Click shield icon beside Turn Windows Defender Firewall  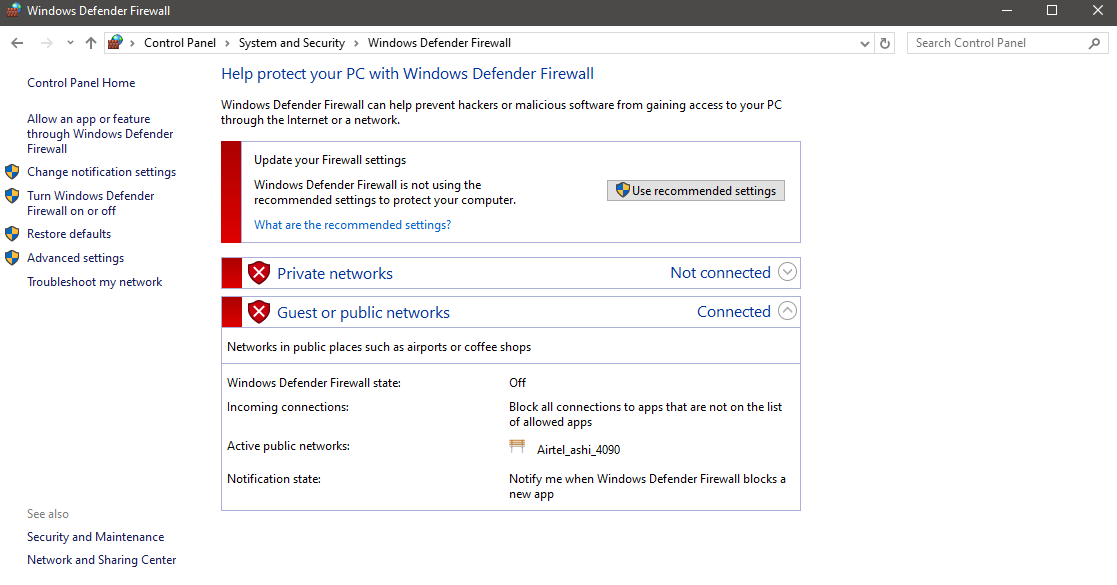(x=12, y=196)
